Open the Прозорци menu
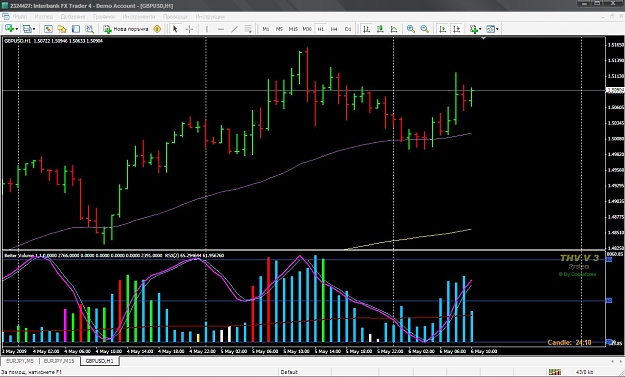This screenshot has height=377, width=625. tap(175, 17)
